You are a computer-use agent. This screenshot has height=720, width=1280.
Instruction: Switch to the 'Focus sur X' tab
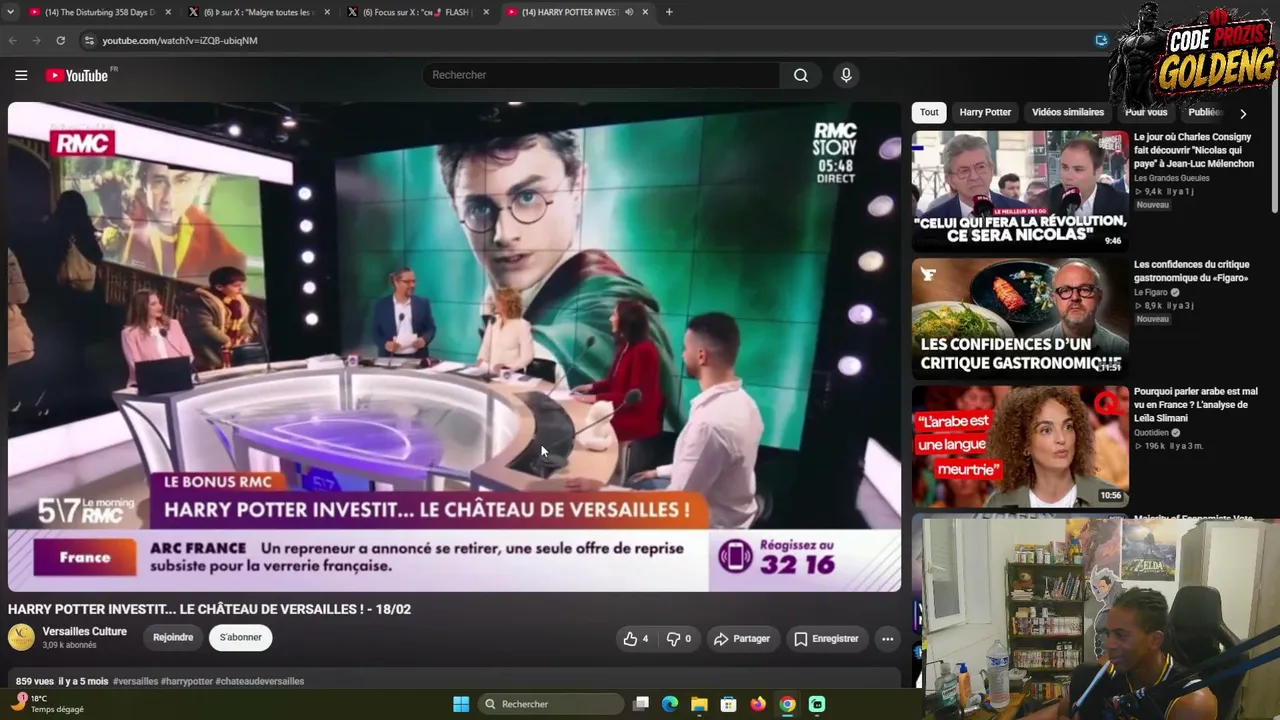point(417,12)
